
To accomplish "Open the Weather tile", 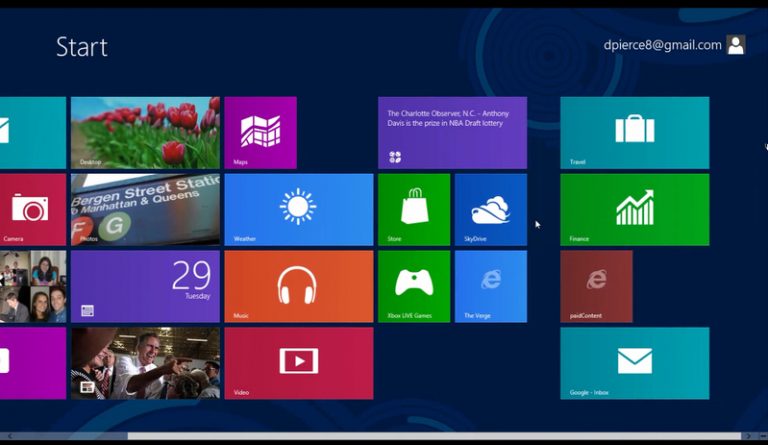I will point(299,210).
